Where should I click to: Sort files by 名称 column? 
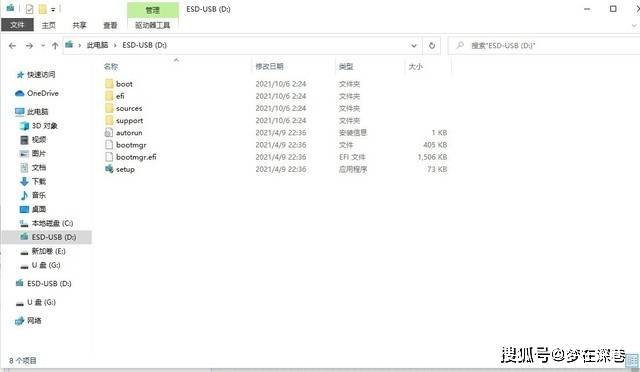tap(111, 66)
